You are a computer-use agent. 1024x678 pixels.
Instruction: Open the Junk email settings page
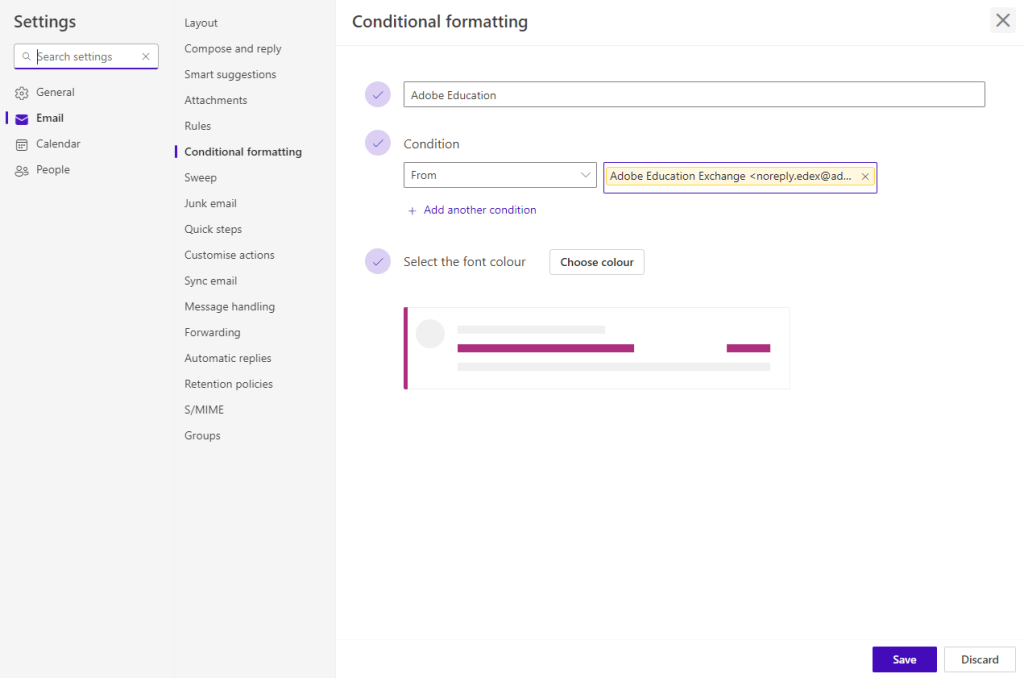pyautogui.click(x=210, y=203)
